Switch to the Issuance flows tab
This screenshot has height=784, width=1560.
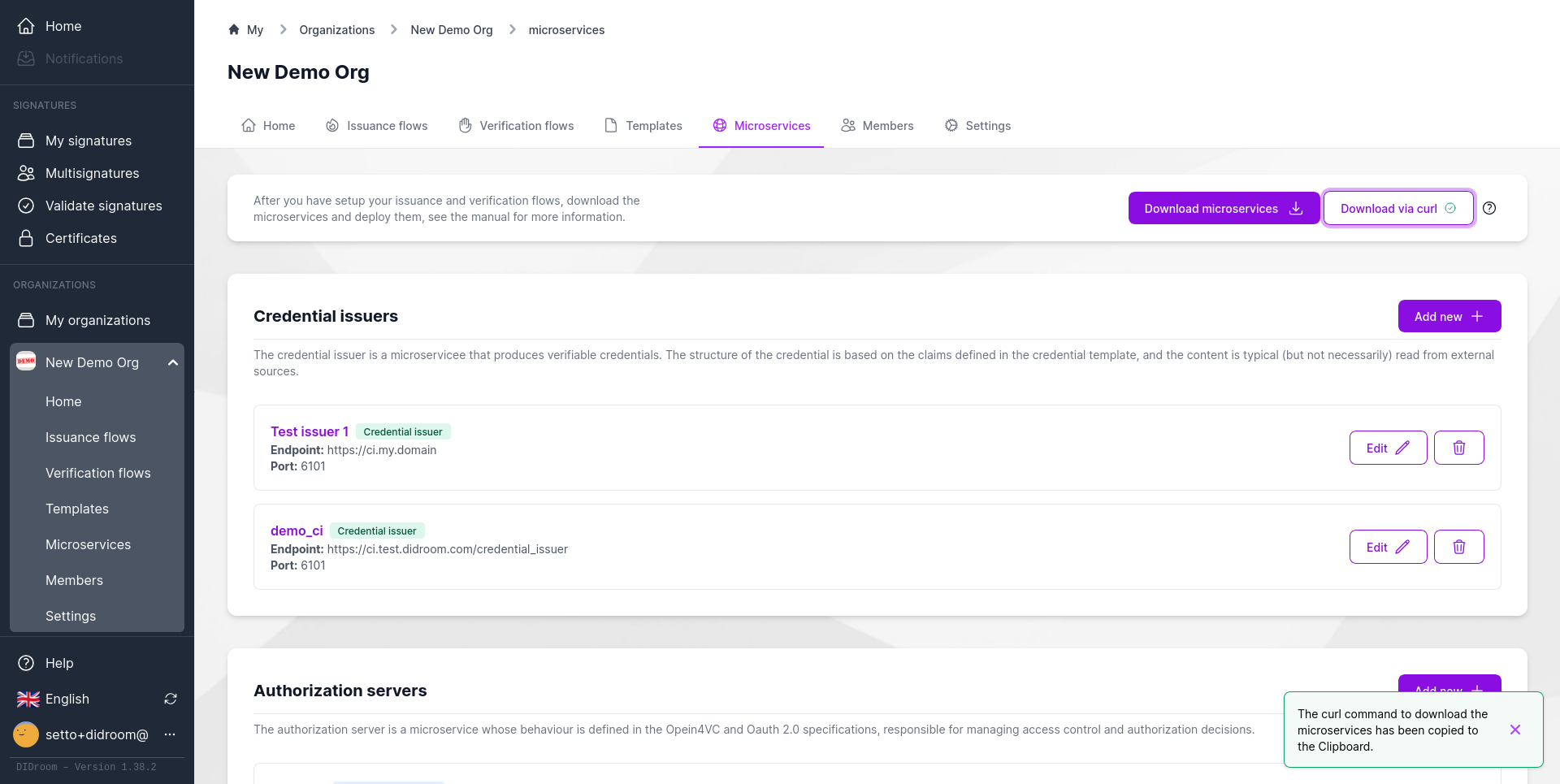coord(376,126)
